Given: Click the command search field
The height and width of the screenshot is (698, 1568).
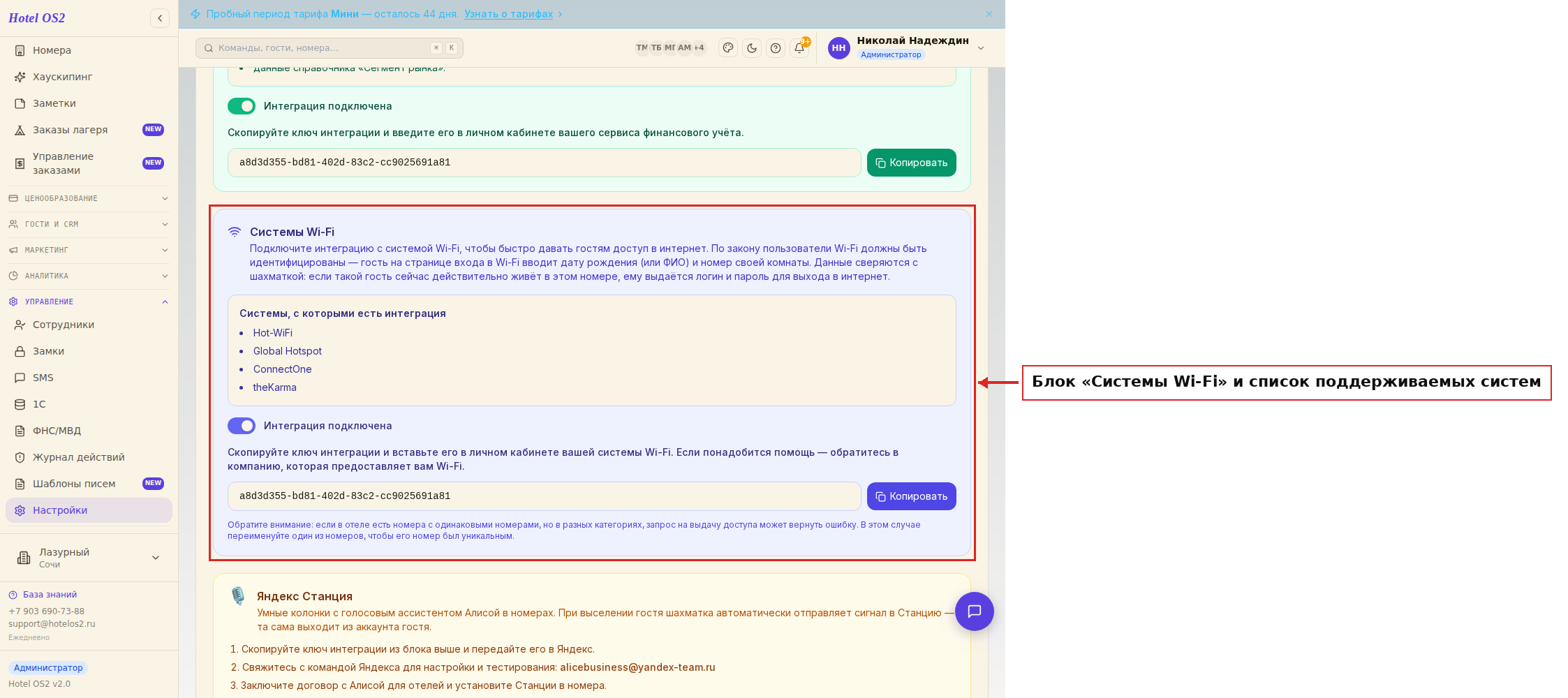Looking at the screenshot, I should [x=330, y=48].
